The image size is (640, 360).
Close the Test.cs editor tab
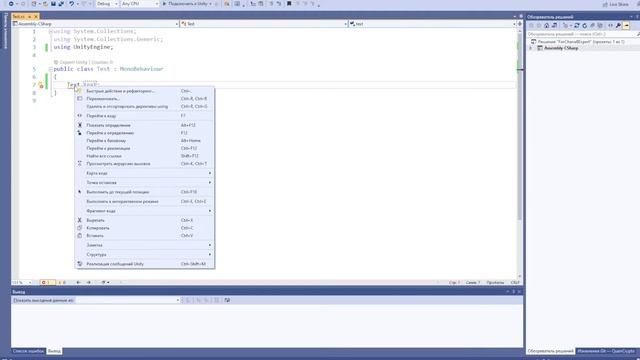tap(36, 16)
